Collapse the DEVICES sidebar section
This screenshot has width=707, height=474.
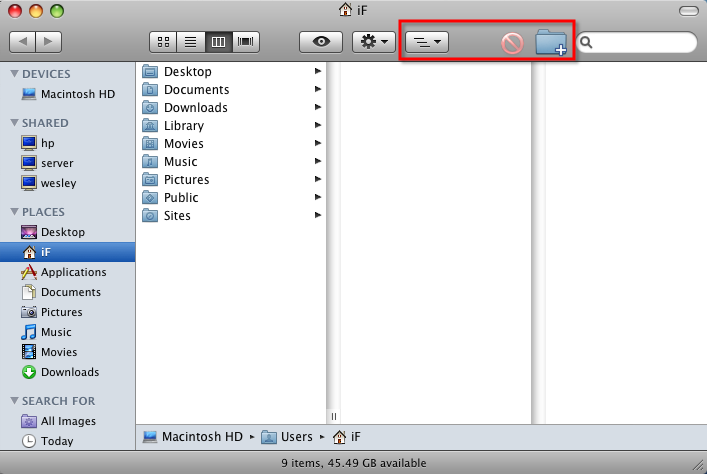point(14,74)
